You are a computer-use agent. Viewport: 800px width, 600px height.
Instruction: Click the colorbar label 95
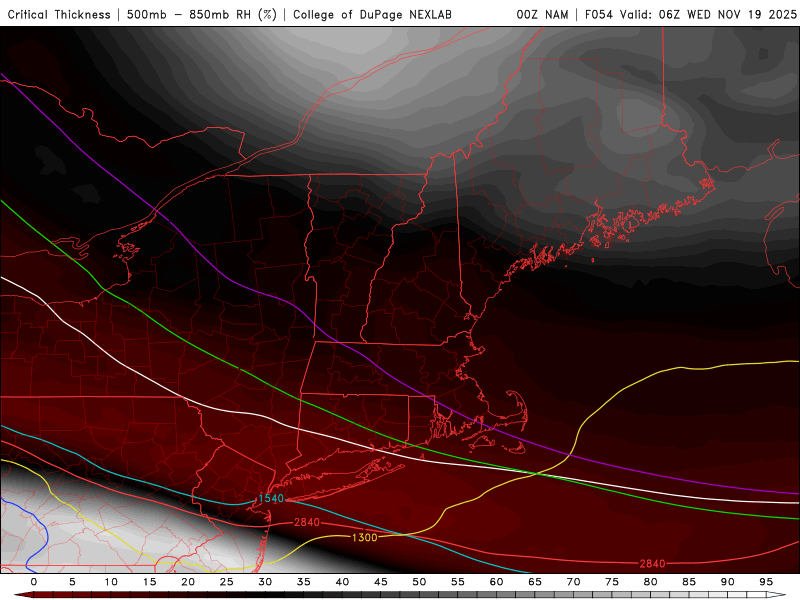766,582
